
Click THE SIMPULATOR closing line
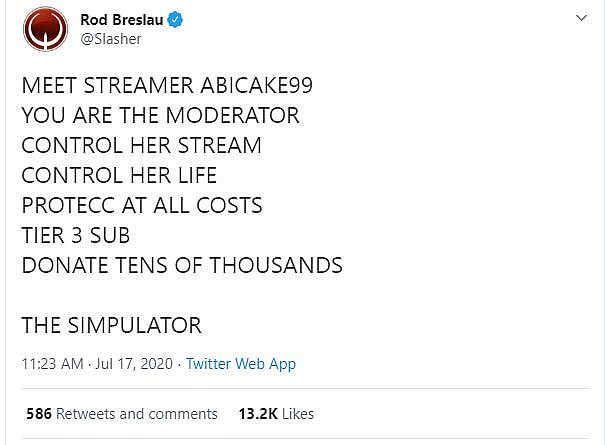111,325
